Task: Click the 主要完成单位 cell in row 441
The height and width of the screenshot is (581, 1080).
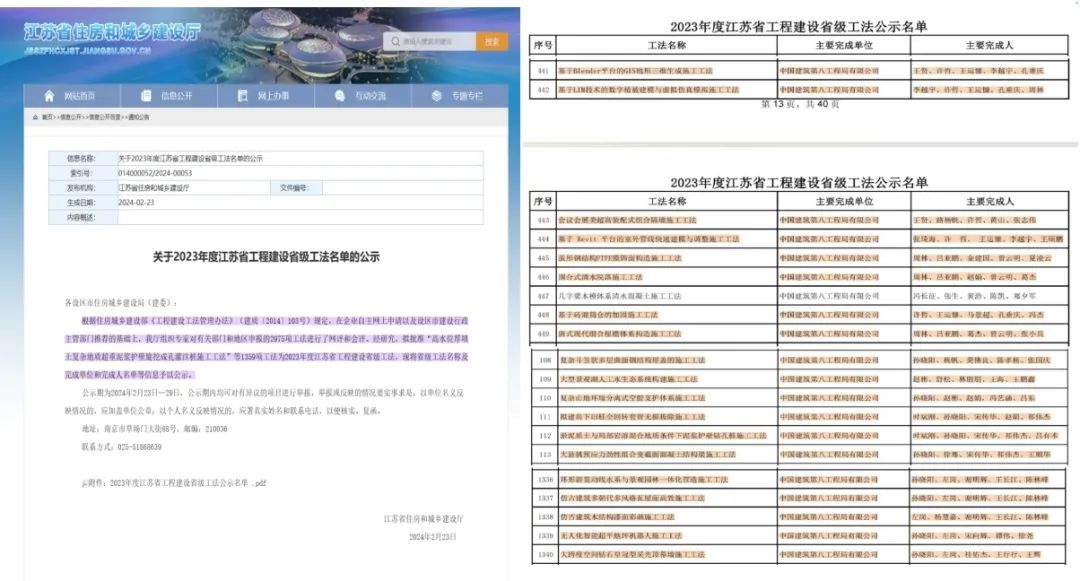Action: pyautogui.click(x=844, y=71)
